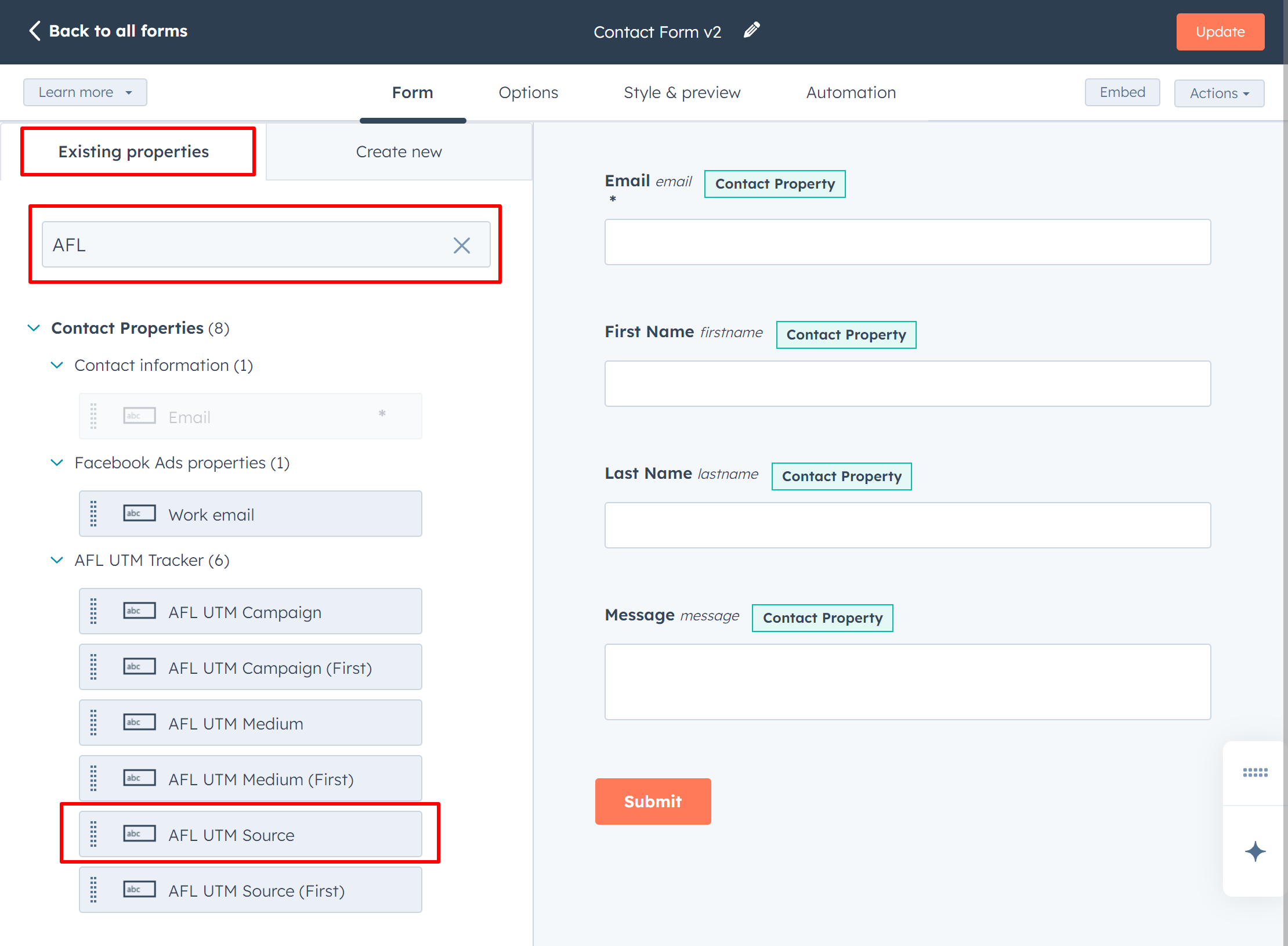This screenshot has width=1288, height=946.
Task: Select Work email property
Action: click(251, 514)
